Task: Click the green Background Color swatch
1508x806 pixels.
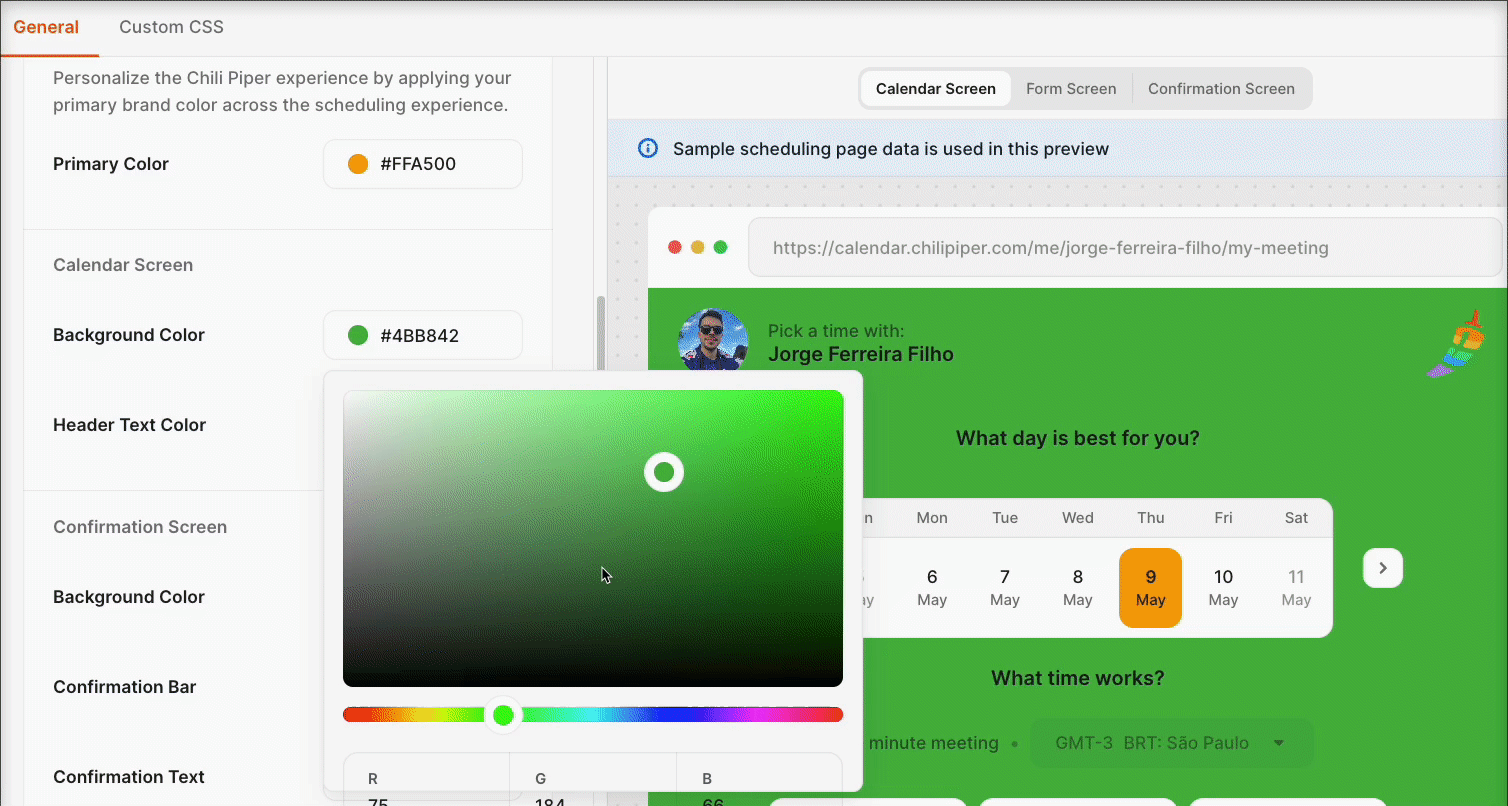Action: [358, 335]
